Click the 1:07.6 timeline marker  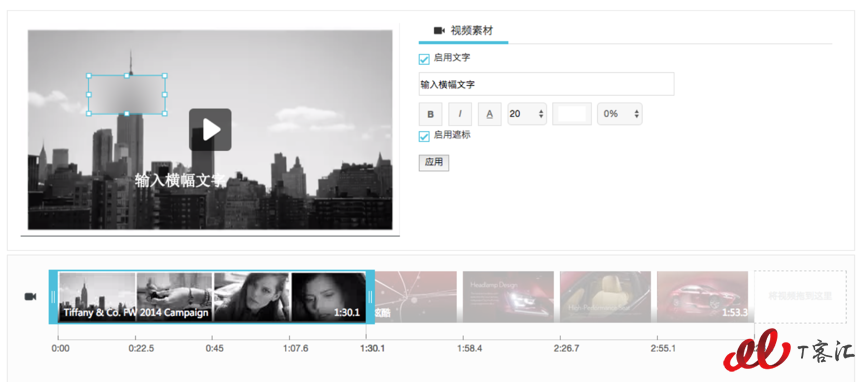point(296,349)
